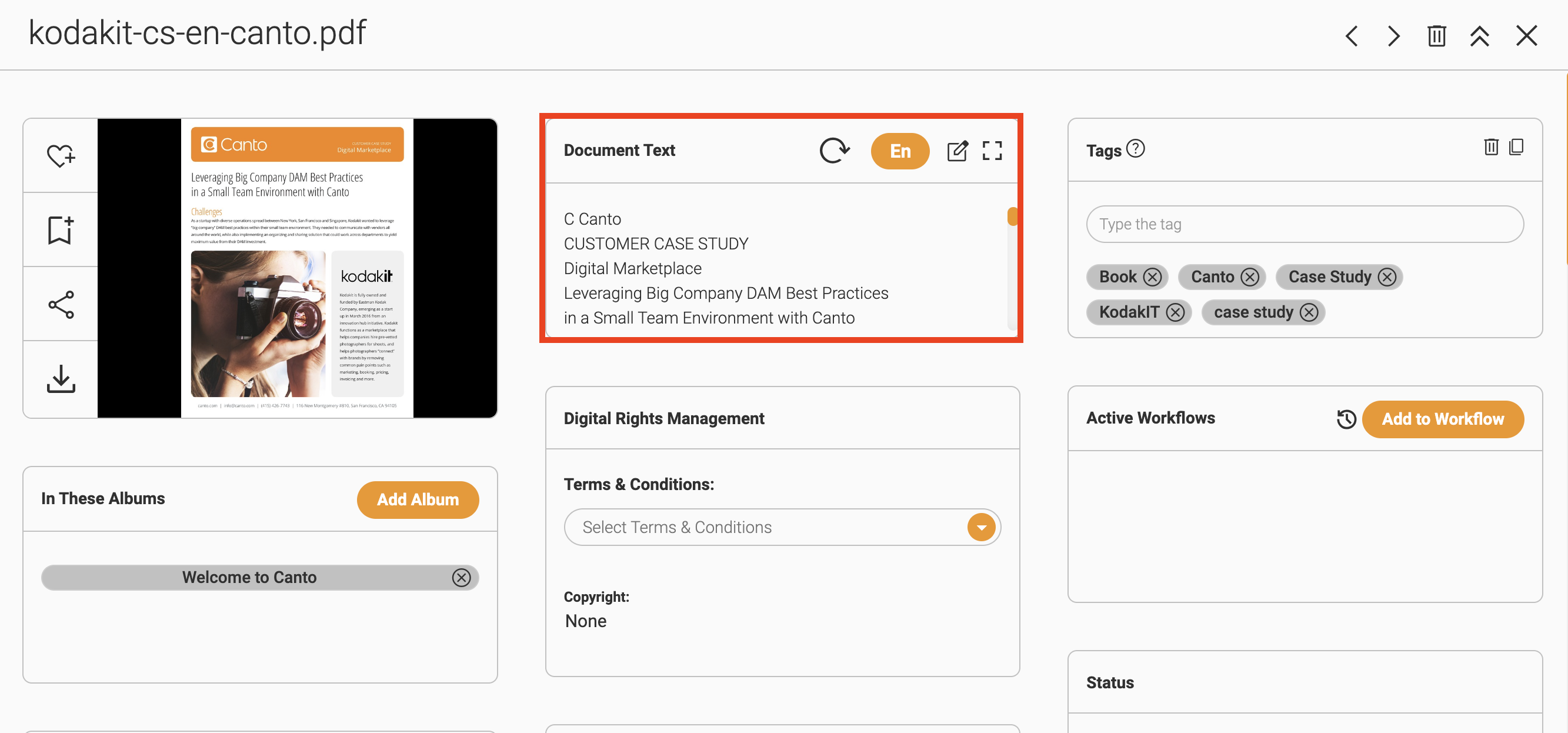Go to the next asset with the right arrow
This screenshot has width=1568, height=733.
click(1393, 36)
